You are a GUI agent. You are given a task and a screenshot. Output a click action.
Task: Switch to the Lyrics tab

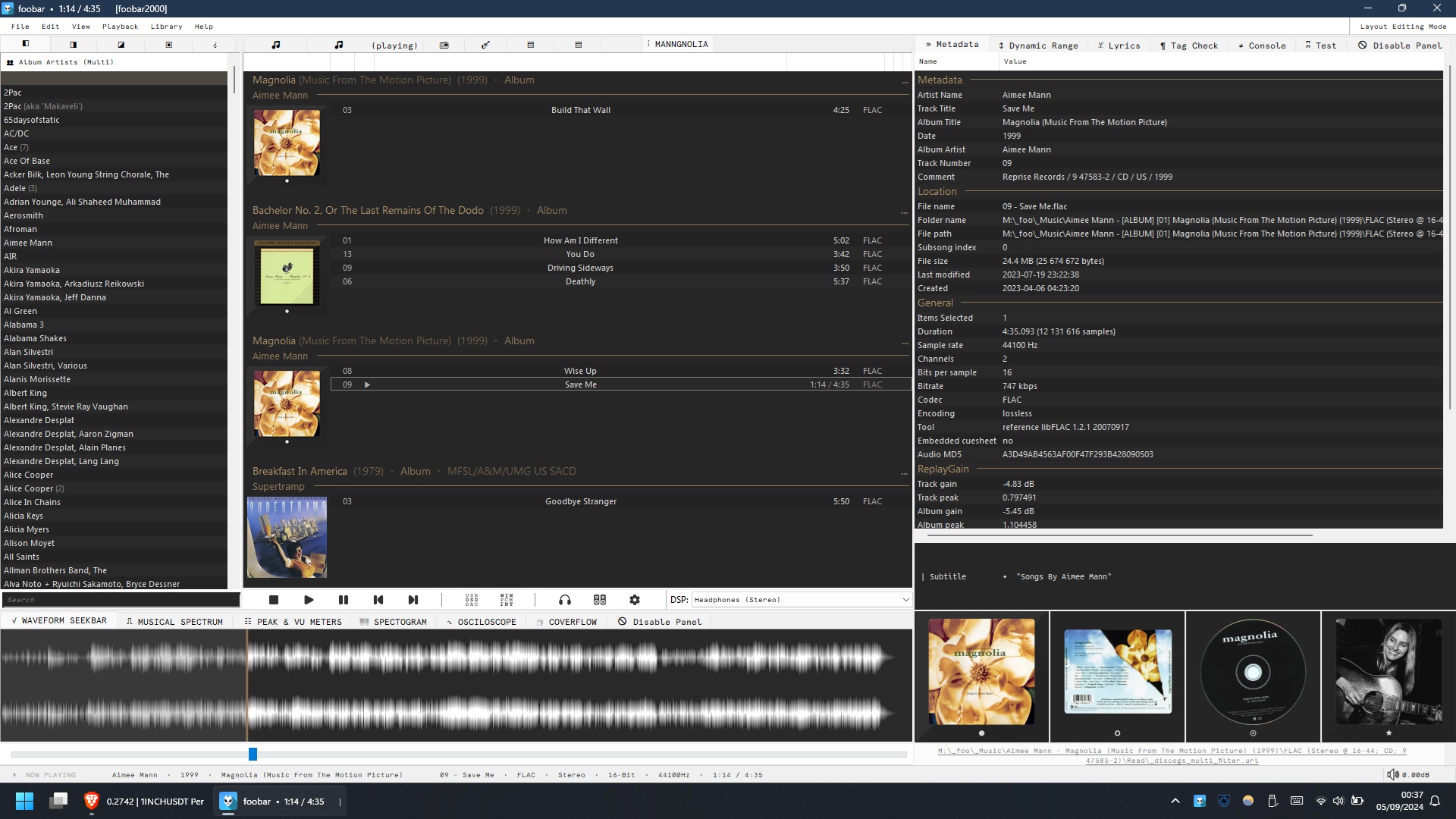coord(1119,45)
